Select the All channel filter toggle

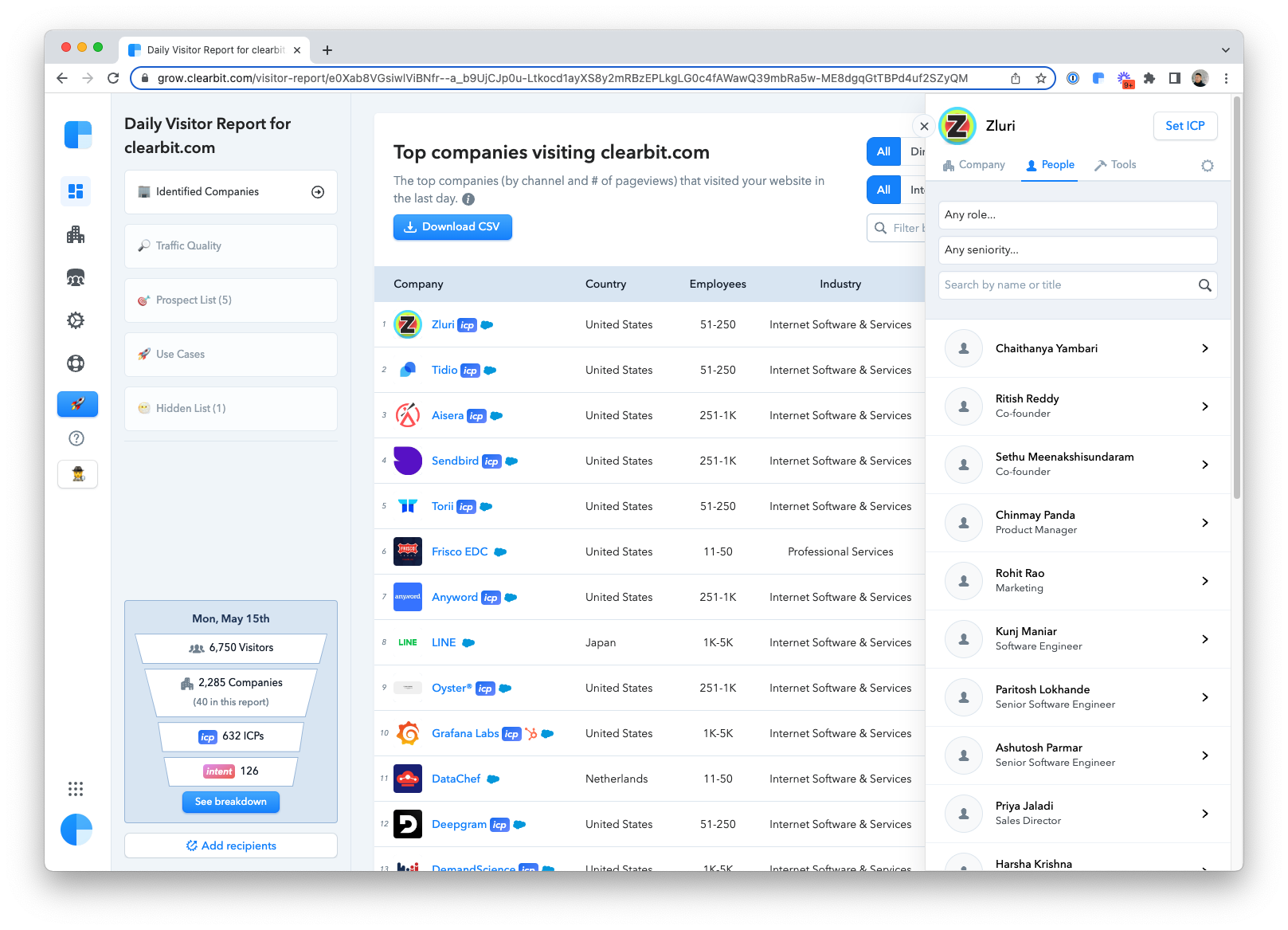883,151
